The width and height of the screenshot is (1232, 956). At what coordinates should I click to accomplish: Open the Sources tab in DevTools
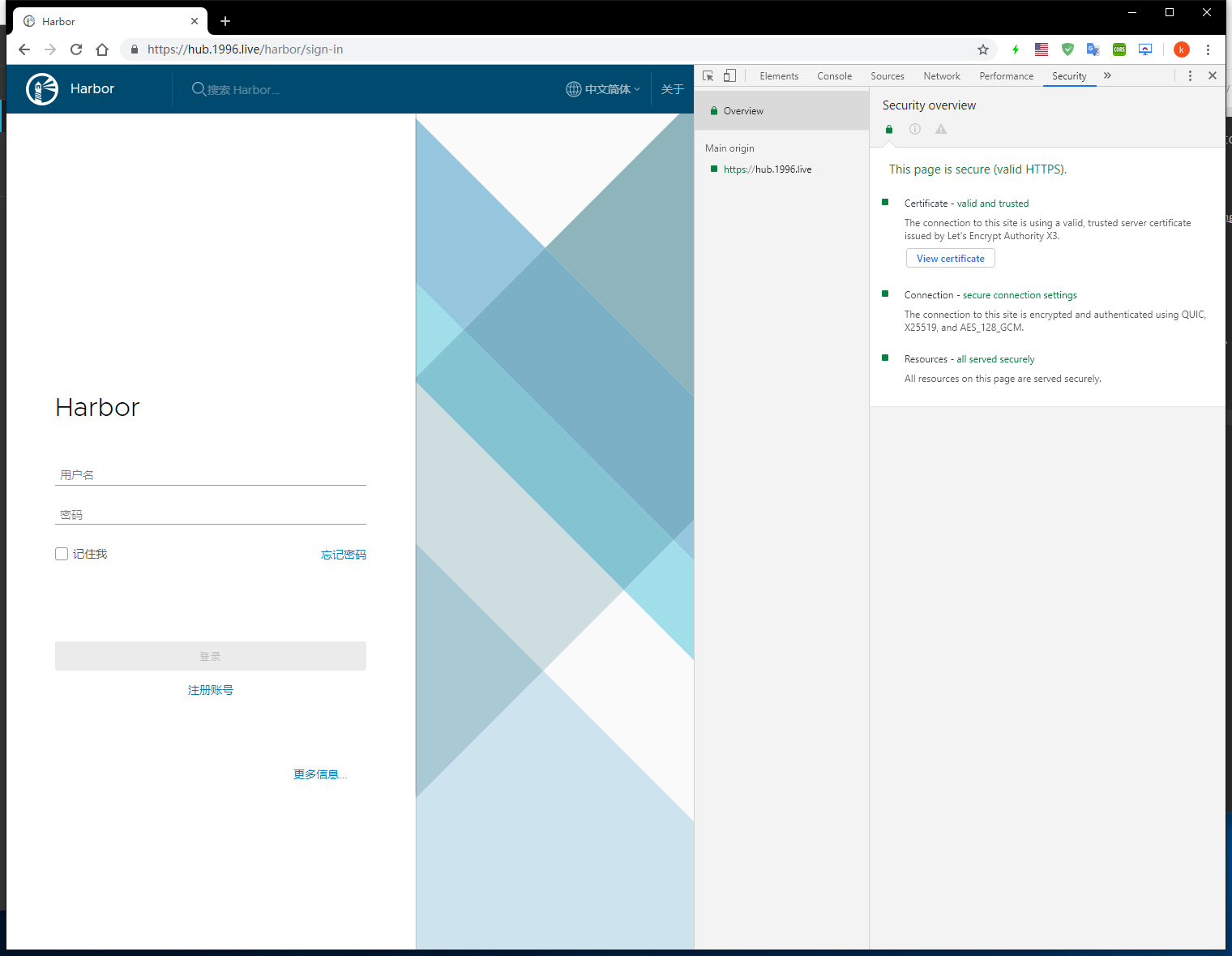pos(888,76)
